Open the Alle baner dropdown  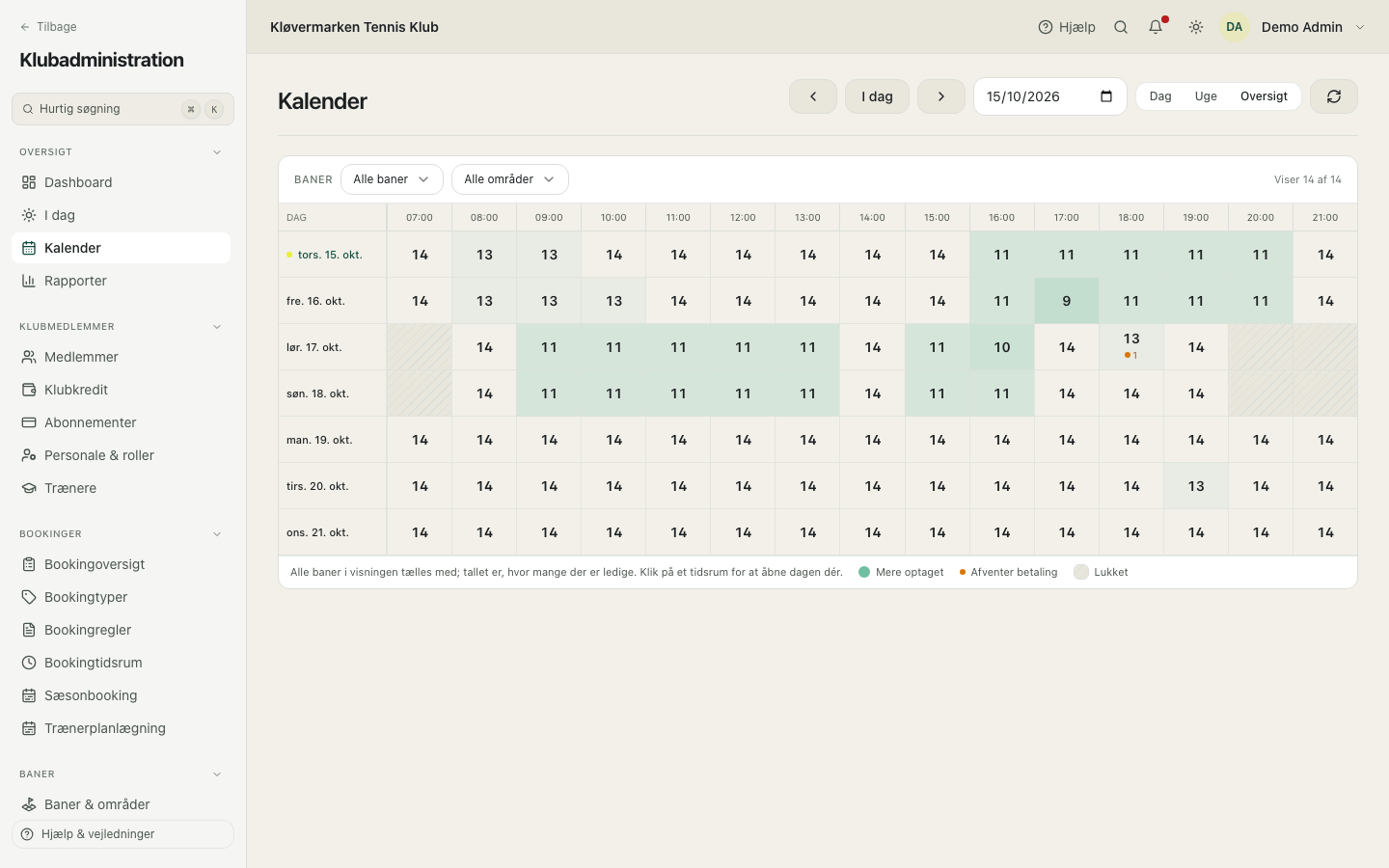392,179
